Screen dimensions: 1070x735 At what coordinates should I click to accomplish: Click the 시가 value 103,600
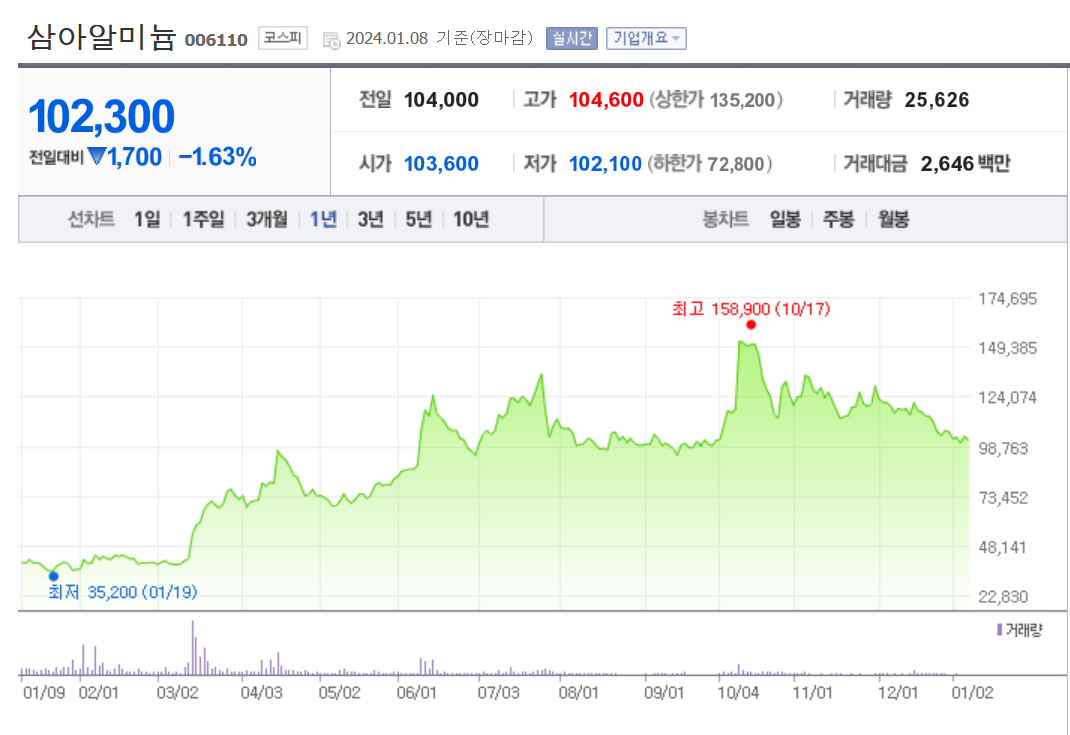coord(441,164)
